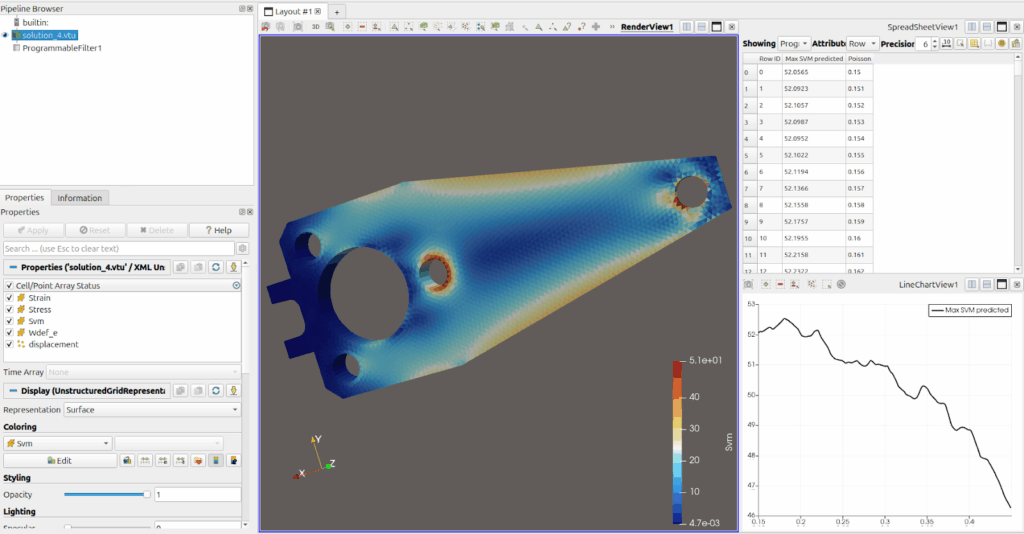Uncheck the Wdef_e array checkbox
The height and width of the screenshot is (534, 1024).
click(11, 333)
